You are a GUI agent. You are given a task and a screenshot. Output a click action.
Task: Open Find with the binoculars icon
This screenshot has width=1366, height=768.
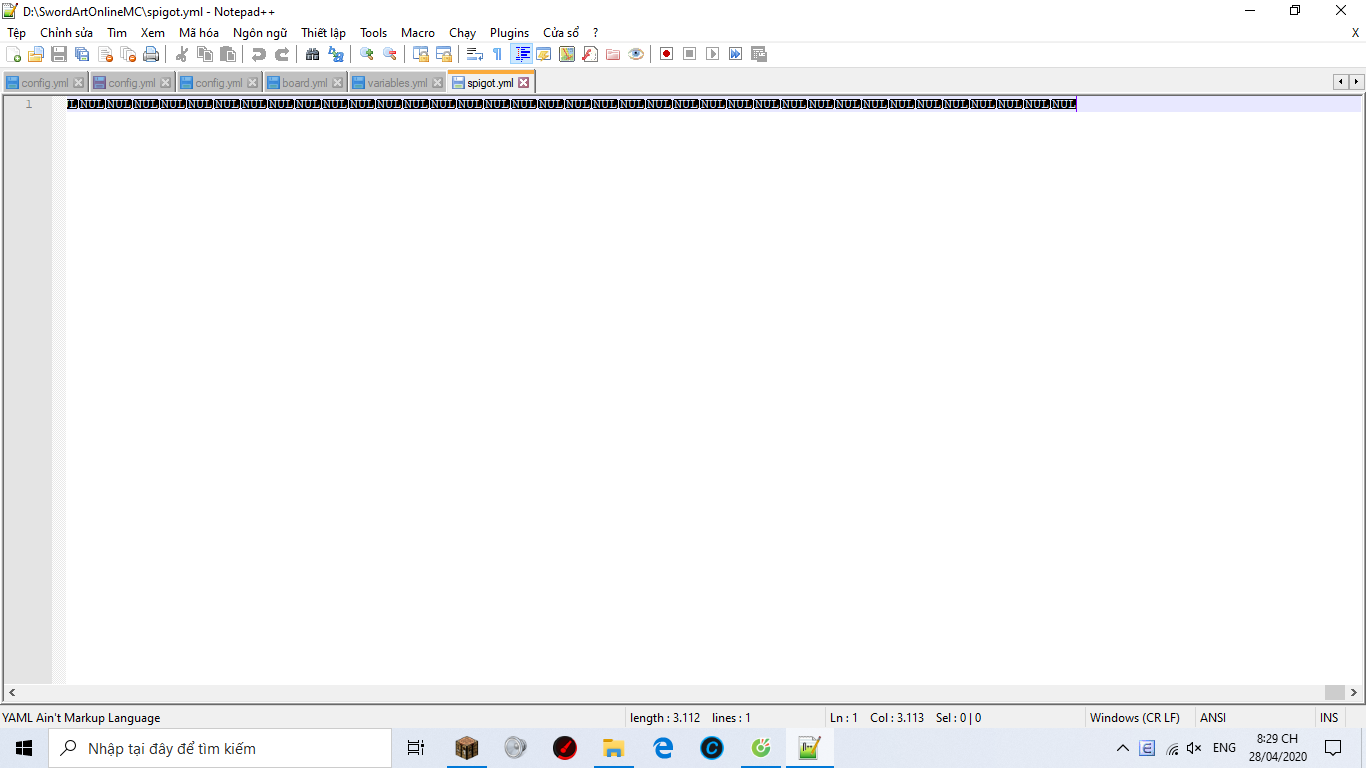(x=313, y=54)
